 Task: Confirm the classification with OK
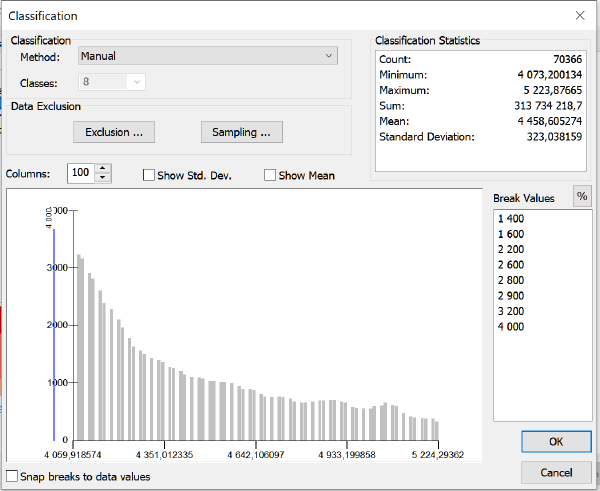[x=556, y=442]
